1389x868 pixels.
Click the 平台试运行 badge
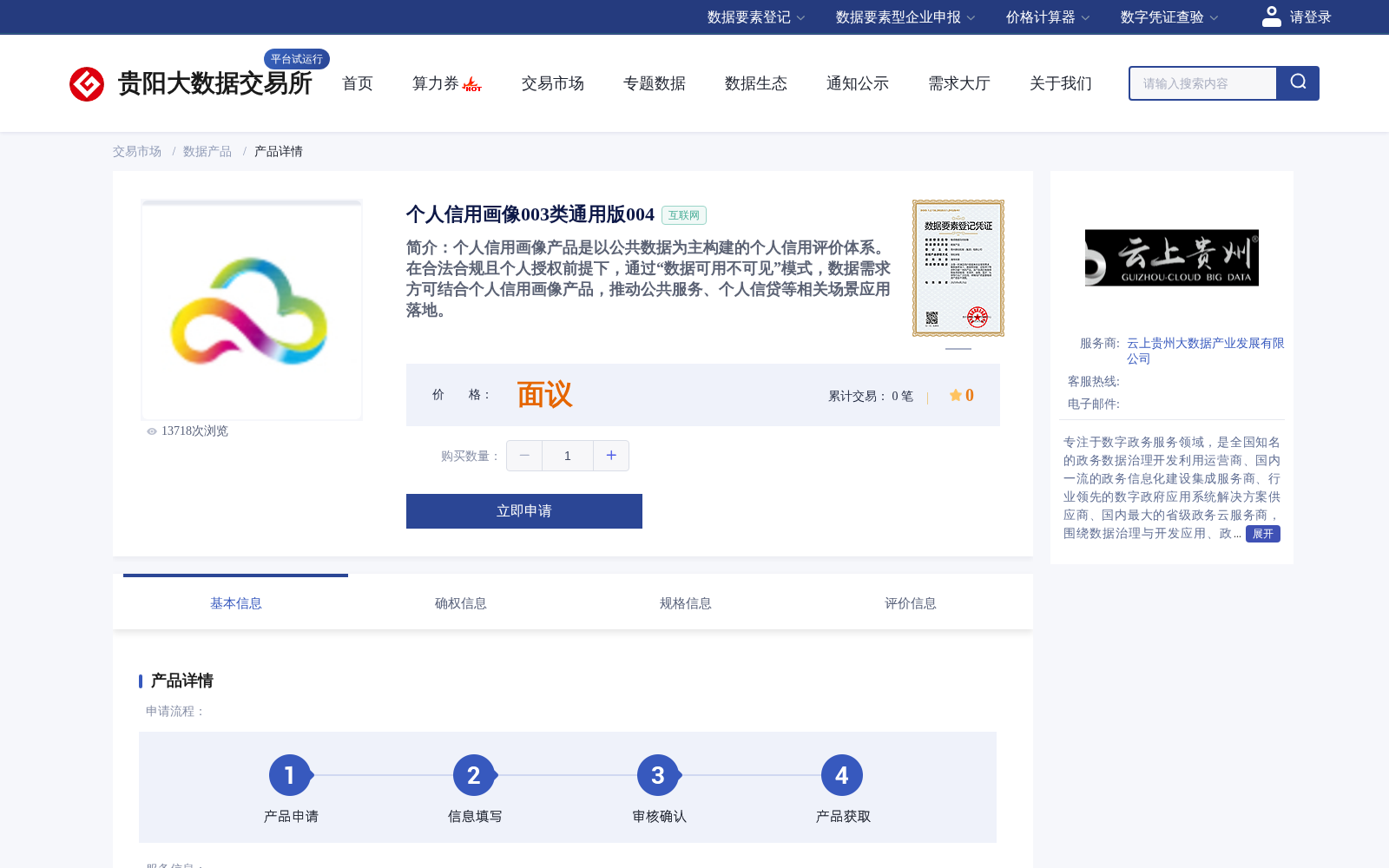297,59
